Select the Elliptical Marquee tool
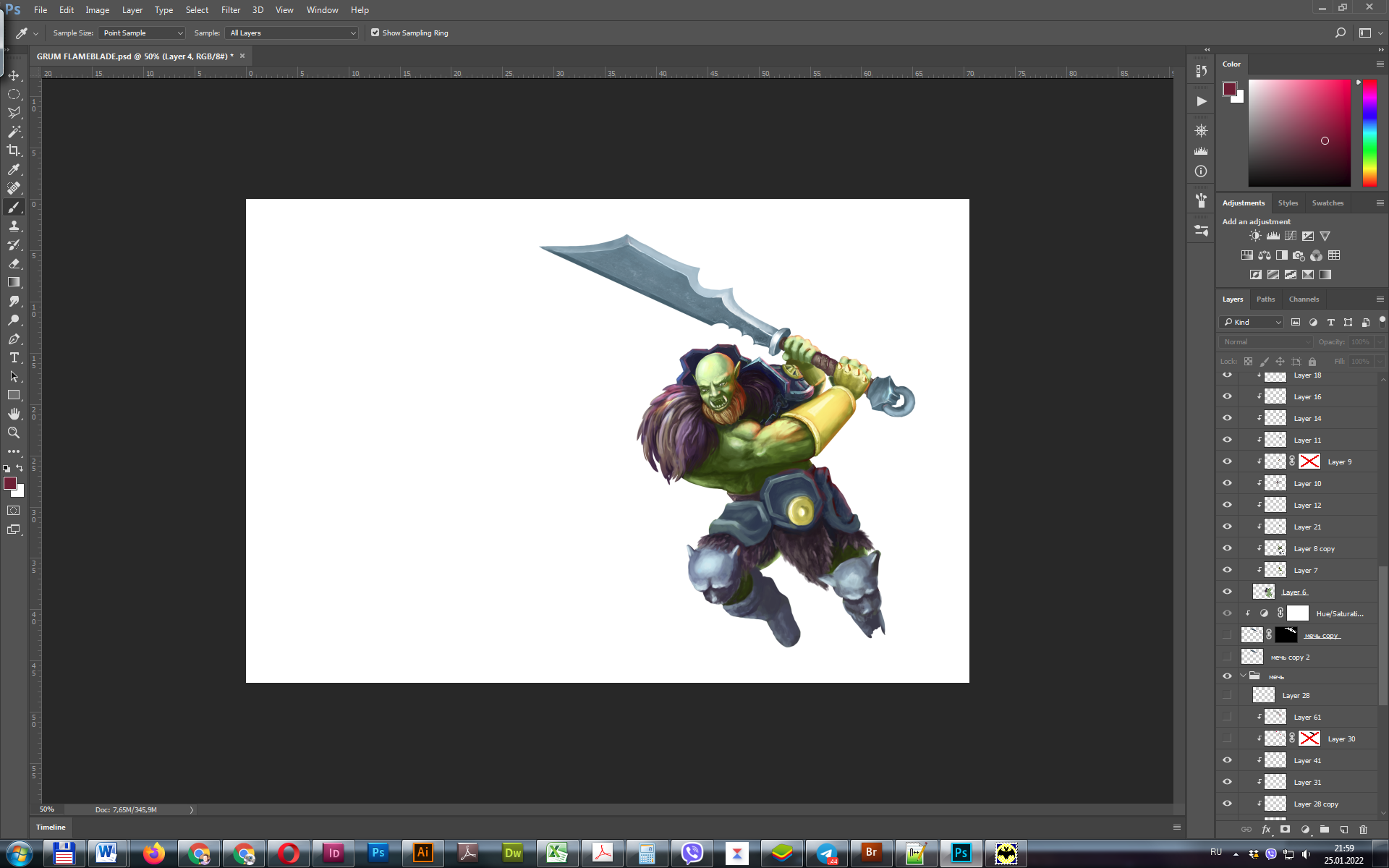This screenshot has width=1389, height=868. [x=14, y=94]
